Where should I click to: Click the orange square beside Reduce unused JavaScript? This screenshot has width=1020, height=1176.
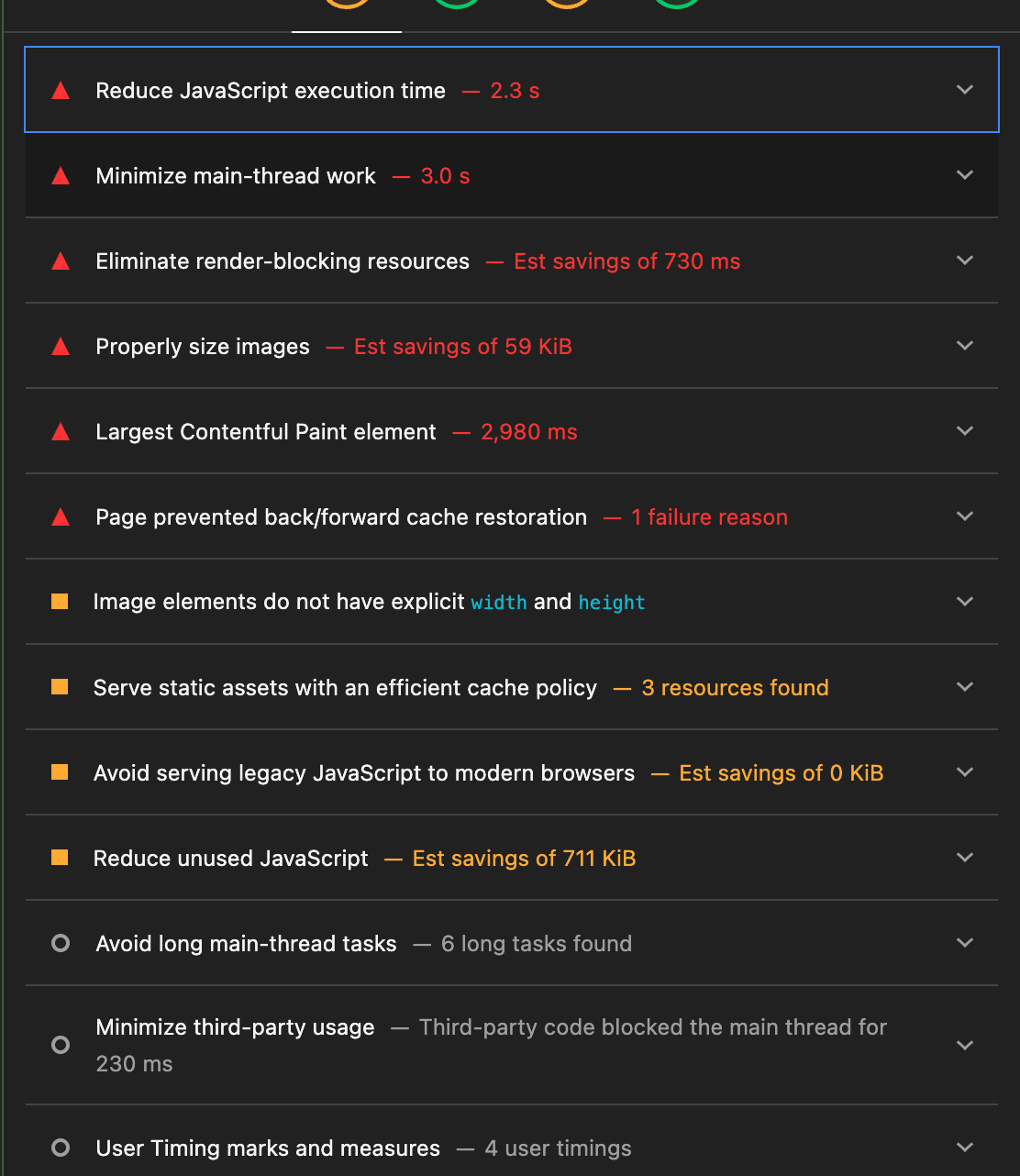click(61, 858)
